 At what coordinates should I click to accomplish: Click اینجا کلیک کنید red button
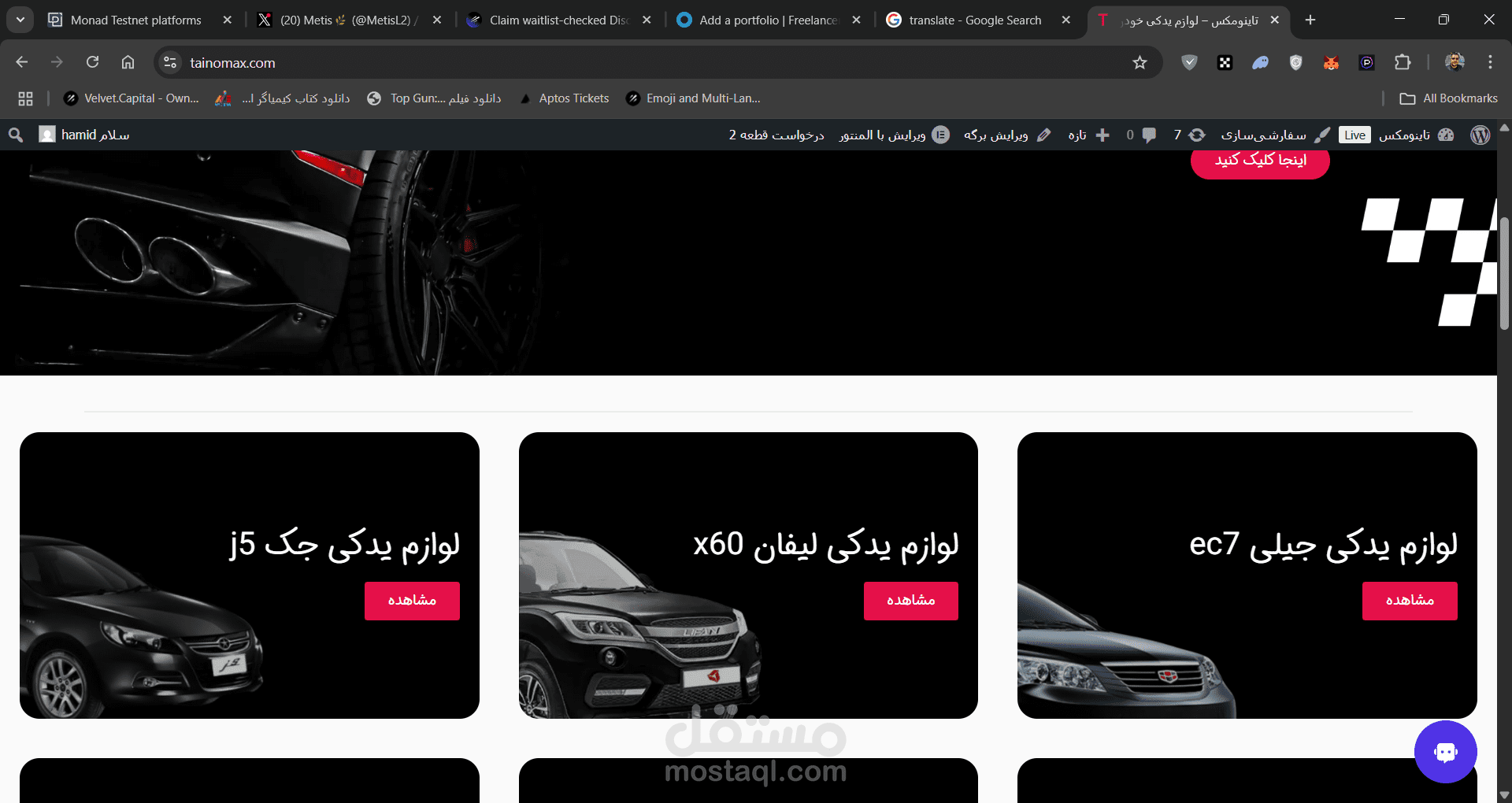pos(1260,161)
